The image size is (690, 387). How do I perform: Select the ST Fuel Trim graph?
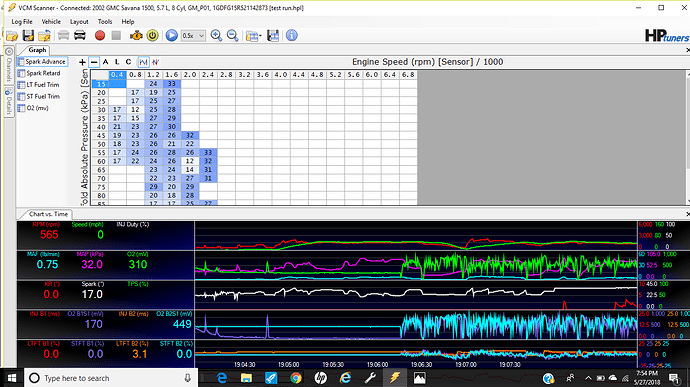pyautogui.click(x=38, y=96)
